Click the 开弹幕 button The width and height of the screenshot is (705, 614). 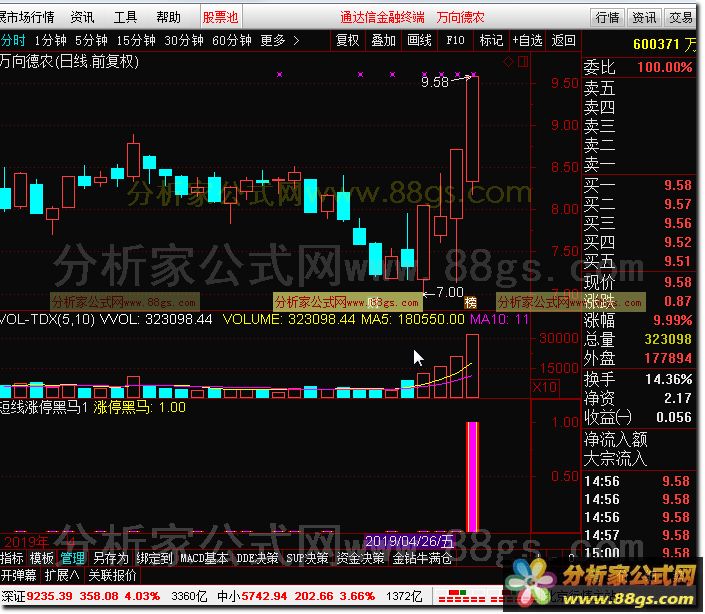click(18, 575)
